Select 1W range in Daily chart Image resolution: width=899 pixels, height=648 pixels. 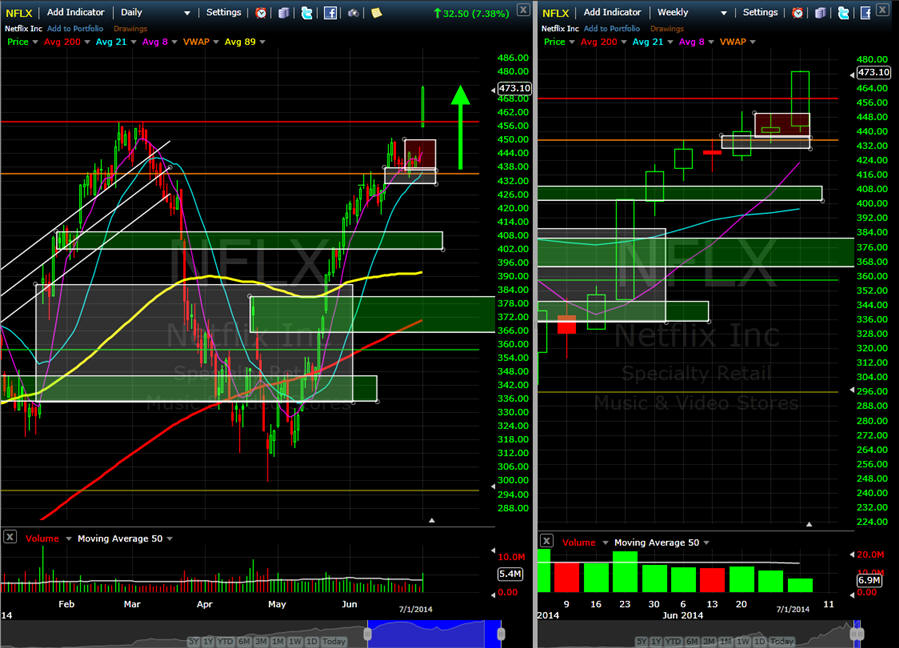(295, 641)
